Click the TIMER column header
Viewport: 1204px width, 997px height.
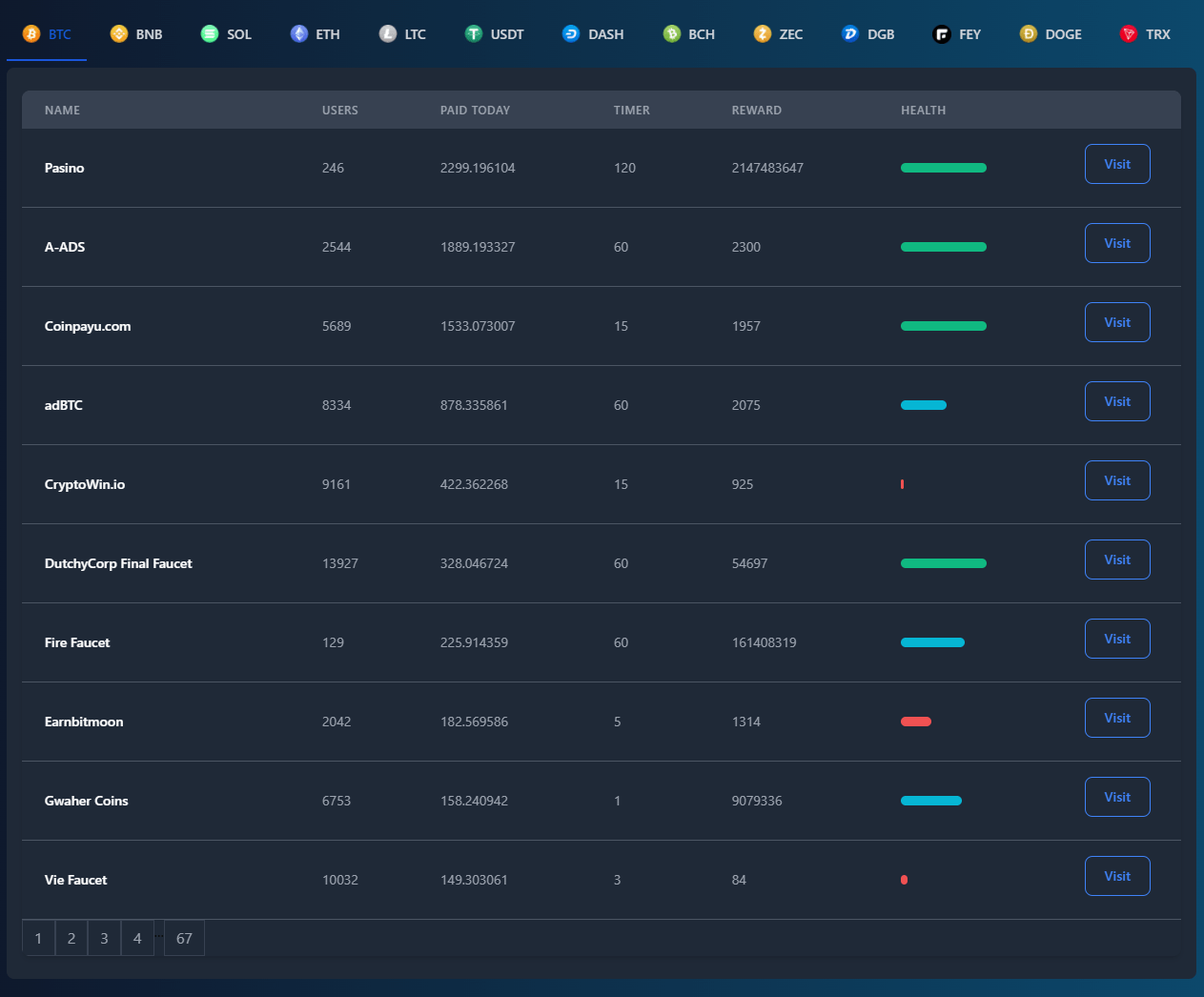[632, 111]
